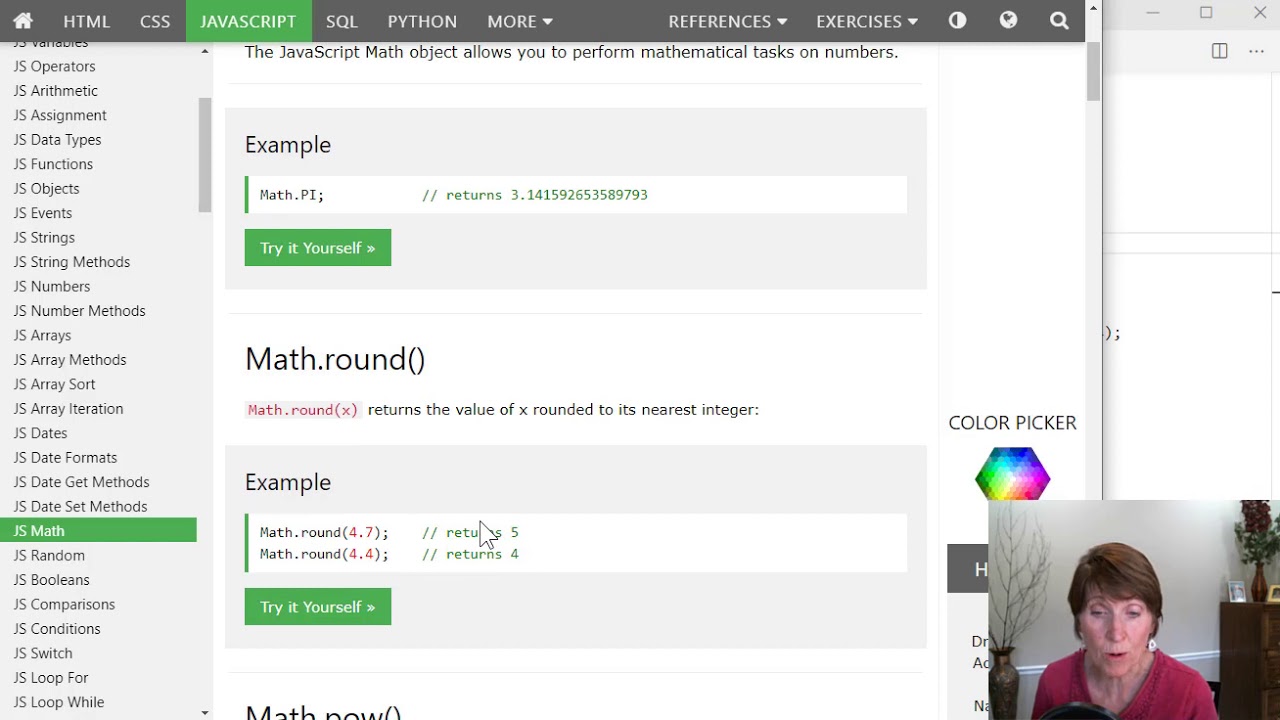Screen dimensions: 1280x720
Task: Open the three-dot more options menu
Action: pos(1256,51)
